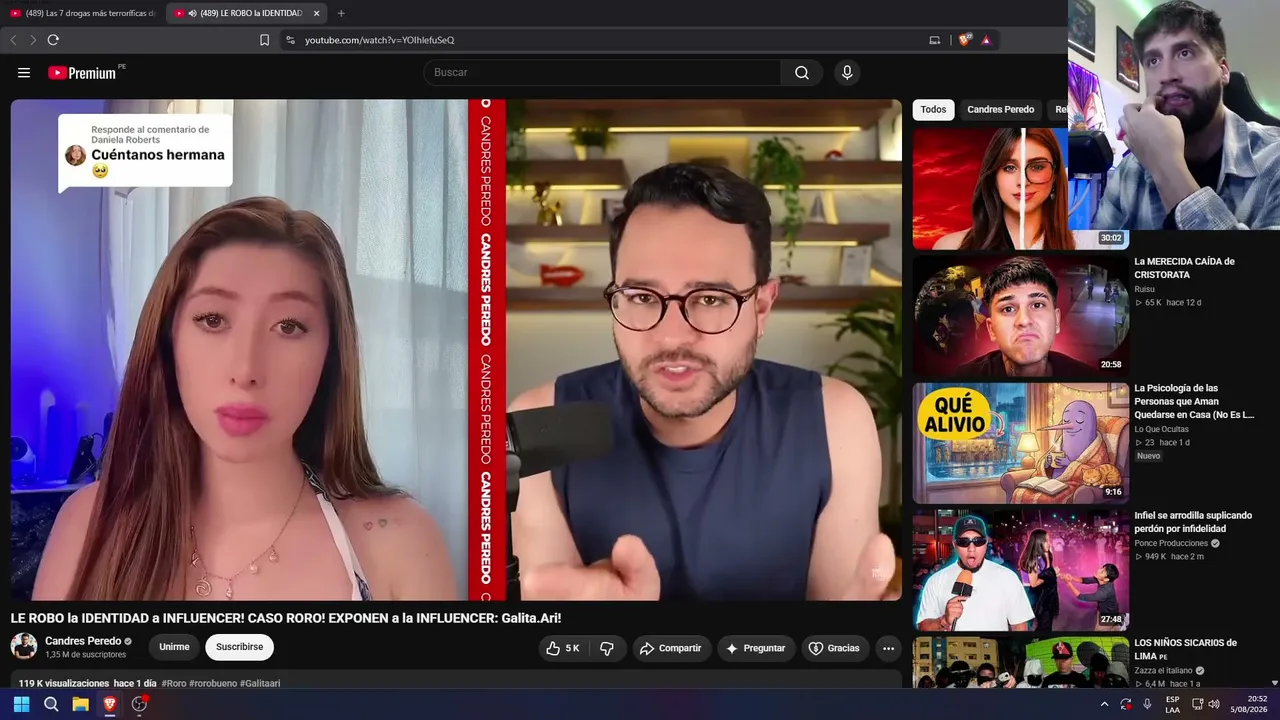This screenshot has height=720, width=1280.
Task: Open 'La MERECIDA CAÍDA de CRISTORATA' thumbnail
Action: (1020, 316)
